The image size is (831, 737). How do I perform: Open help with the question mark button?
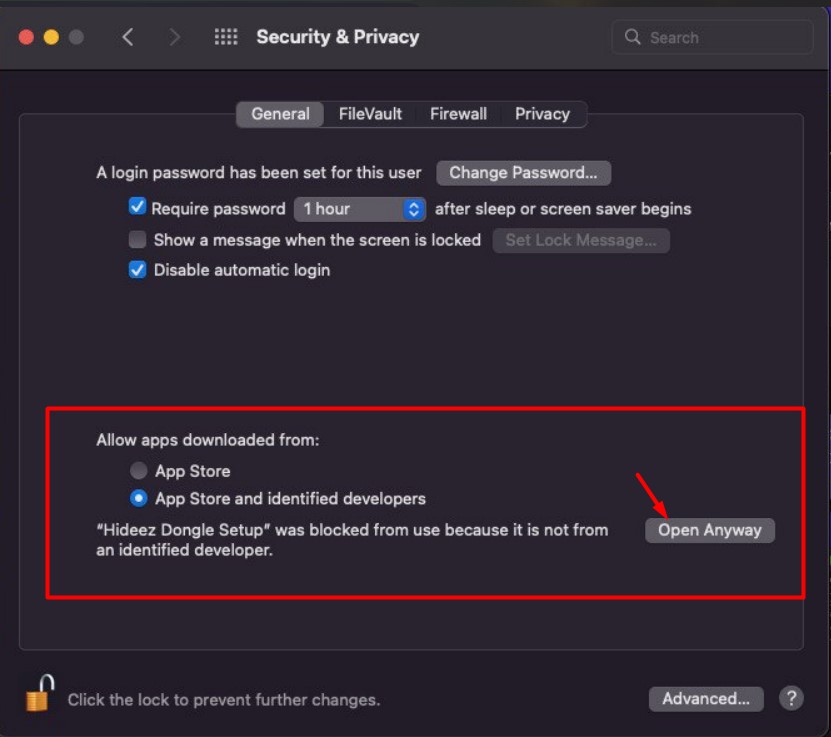(x=791, y=698)
